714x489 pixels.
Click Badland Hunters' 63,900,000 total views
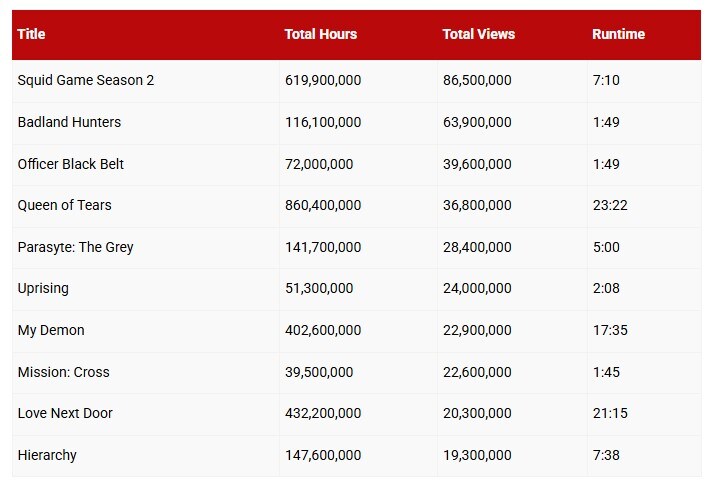(477, 122)
